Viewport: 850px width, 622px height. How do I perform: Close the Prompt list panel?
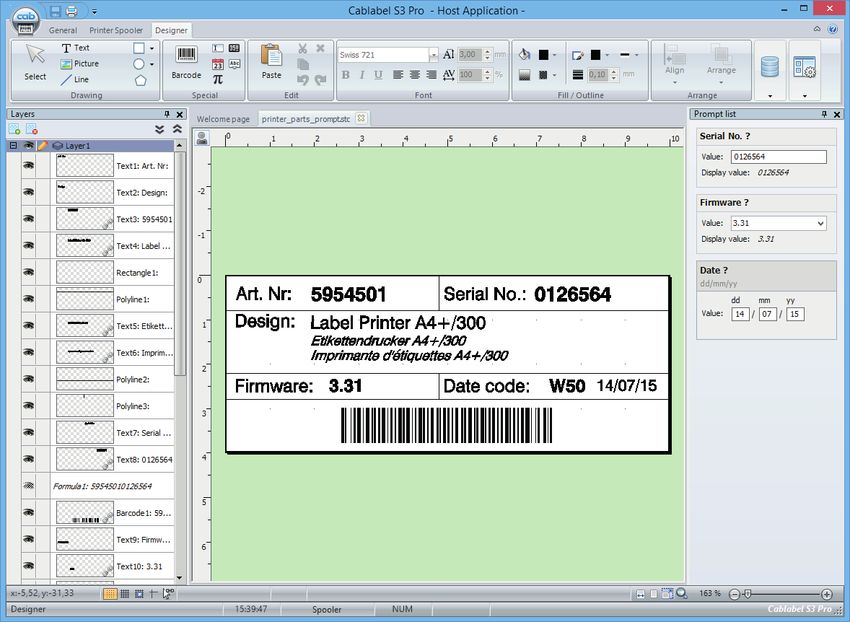click(837, 114)
